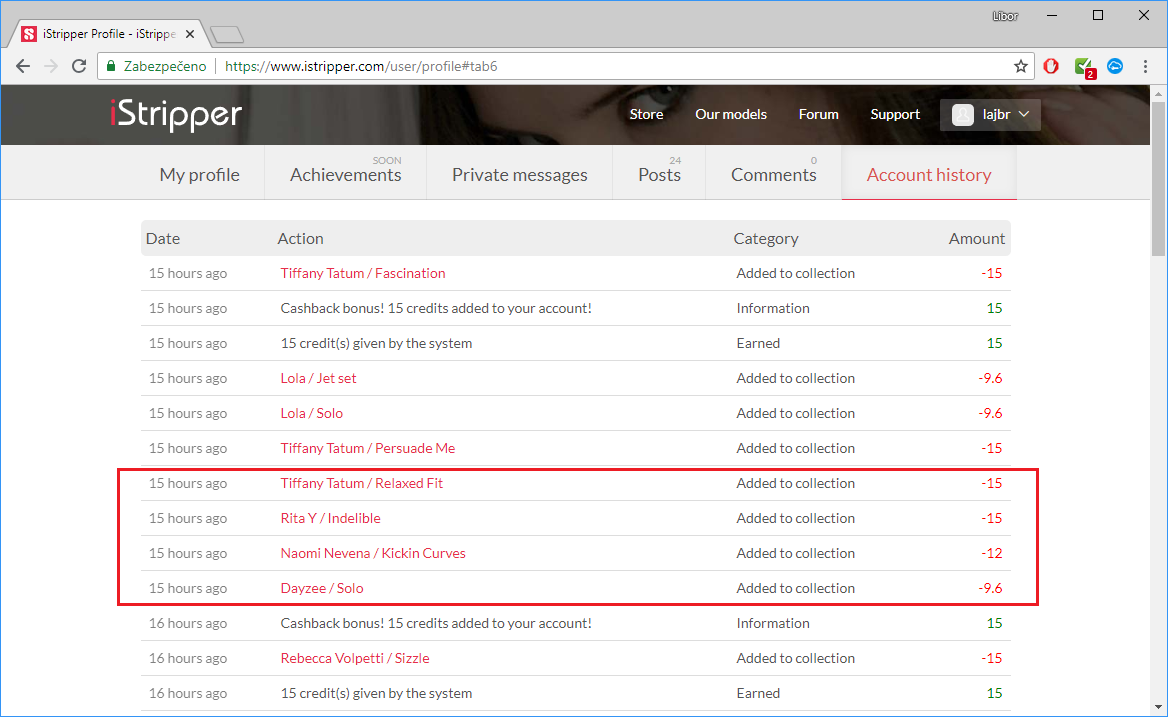The height and width of the screenshot is (717, 1168).
Task: Open Lola / Jet set link
Action: 318,378
